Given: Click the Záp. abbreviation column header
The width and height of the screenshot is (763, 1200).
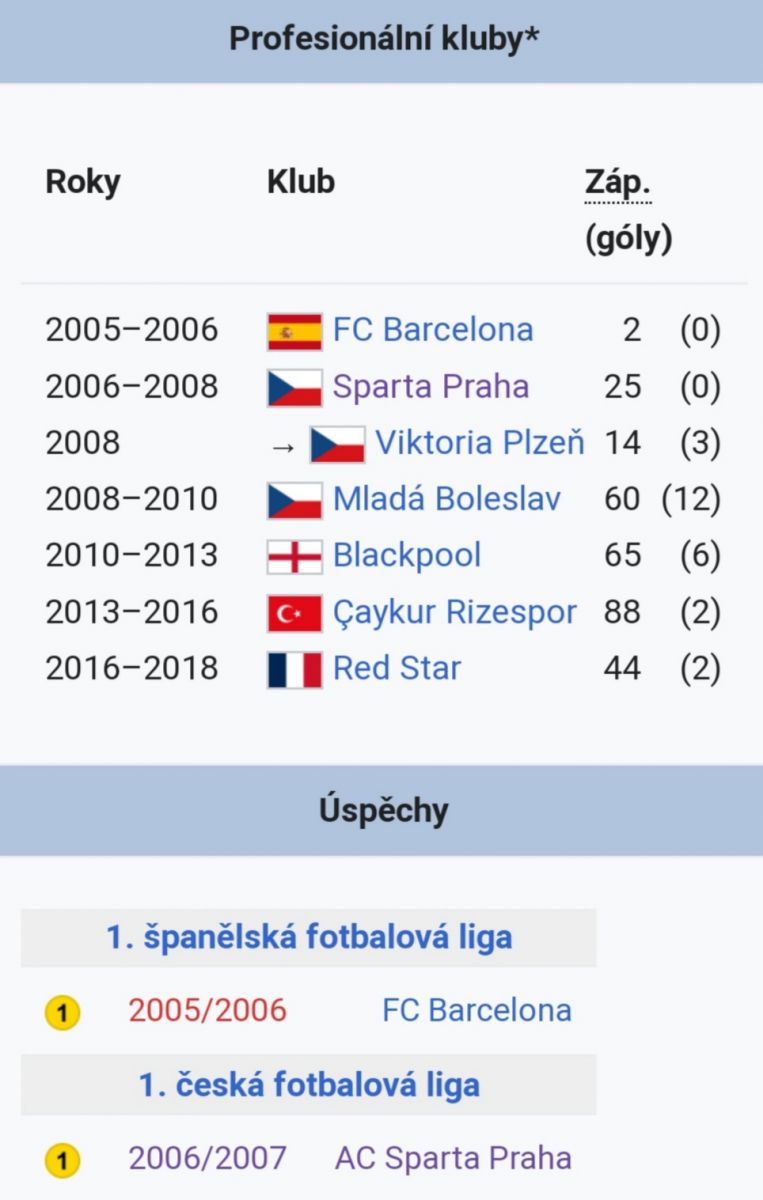Looking at the screenshot, I should pyautogui.click(x=618, y=183).
